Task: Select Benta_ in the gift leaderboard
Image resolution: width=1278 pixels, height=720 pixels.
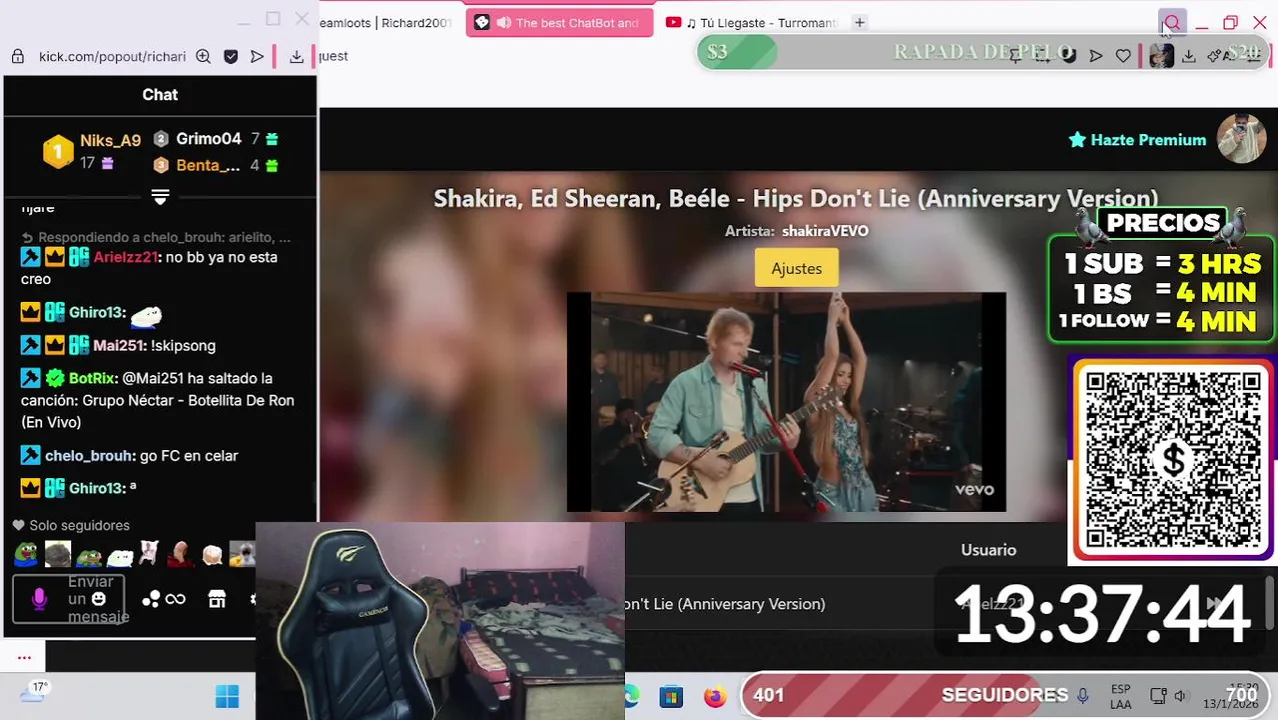Action: (208, 165)
